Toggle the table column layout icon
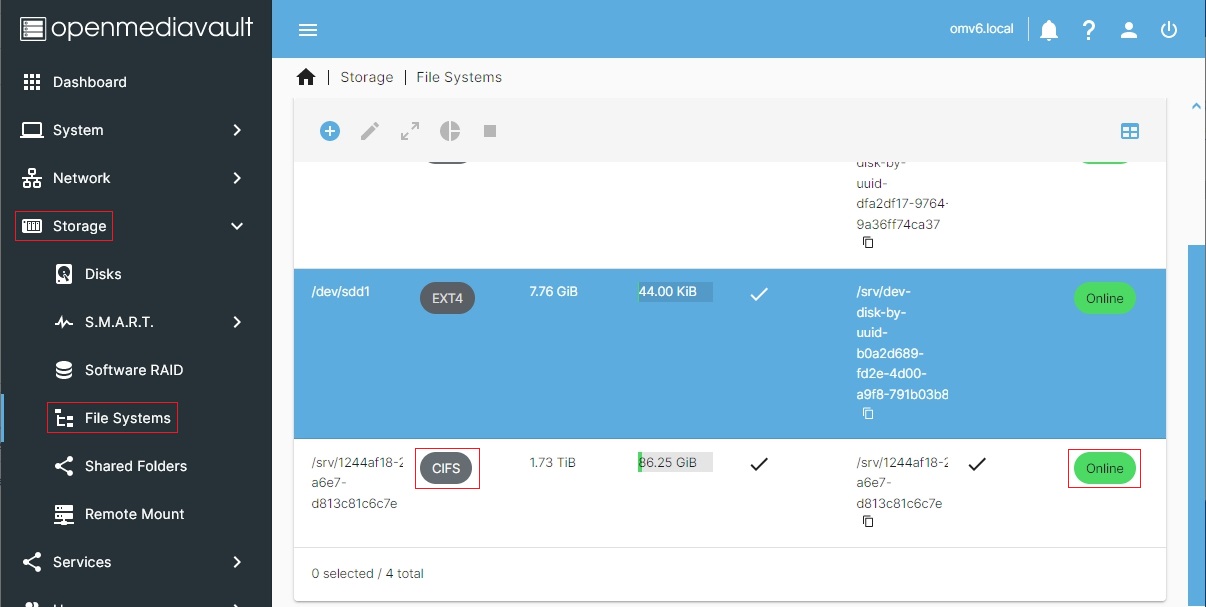Screen dimensions: 1206x607 click(1130, 131)
